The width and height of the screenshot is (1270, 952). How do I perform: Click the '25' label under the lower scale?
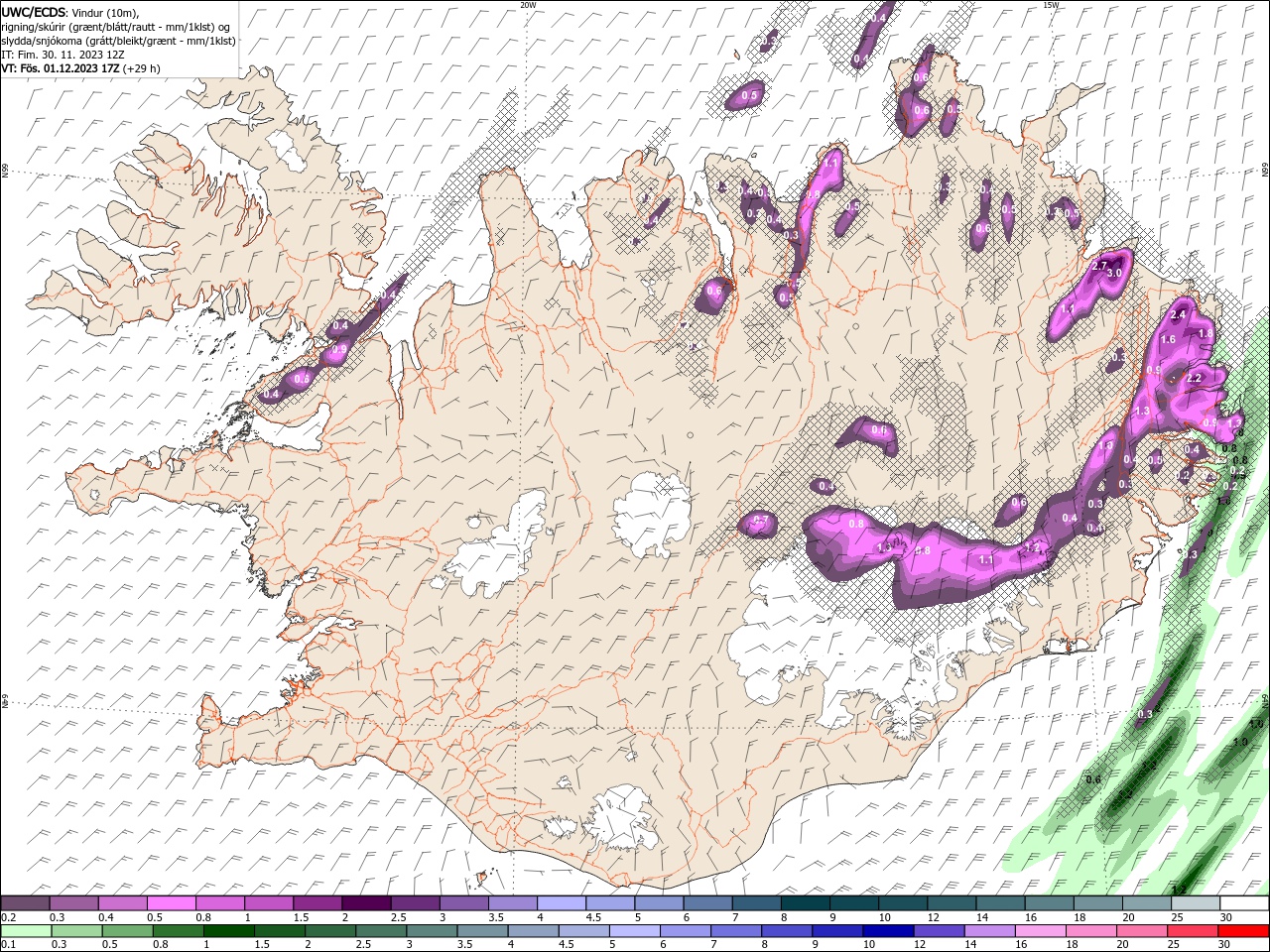1172,945
